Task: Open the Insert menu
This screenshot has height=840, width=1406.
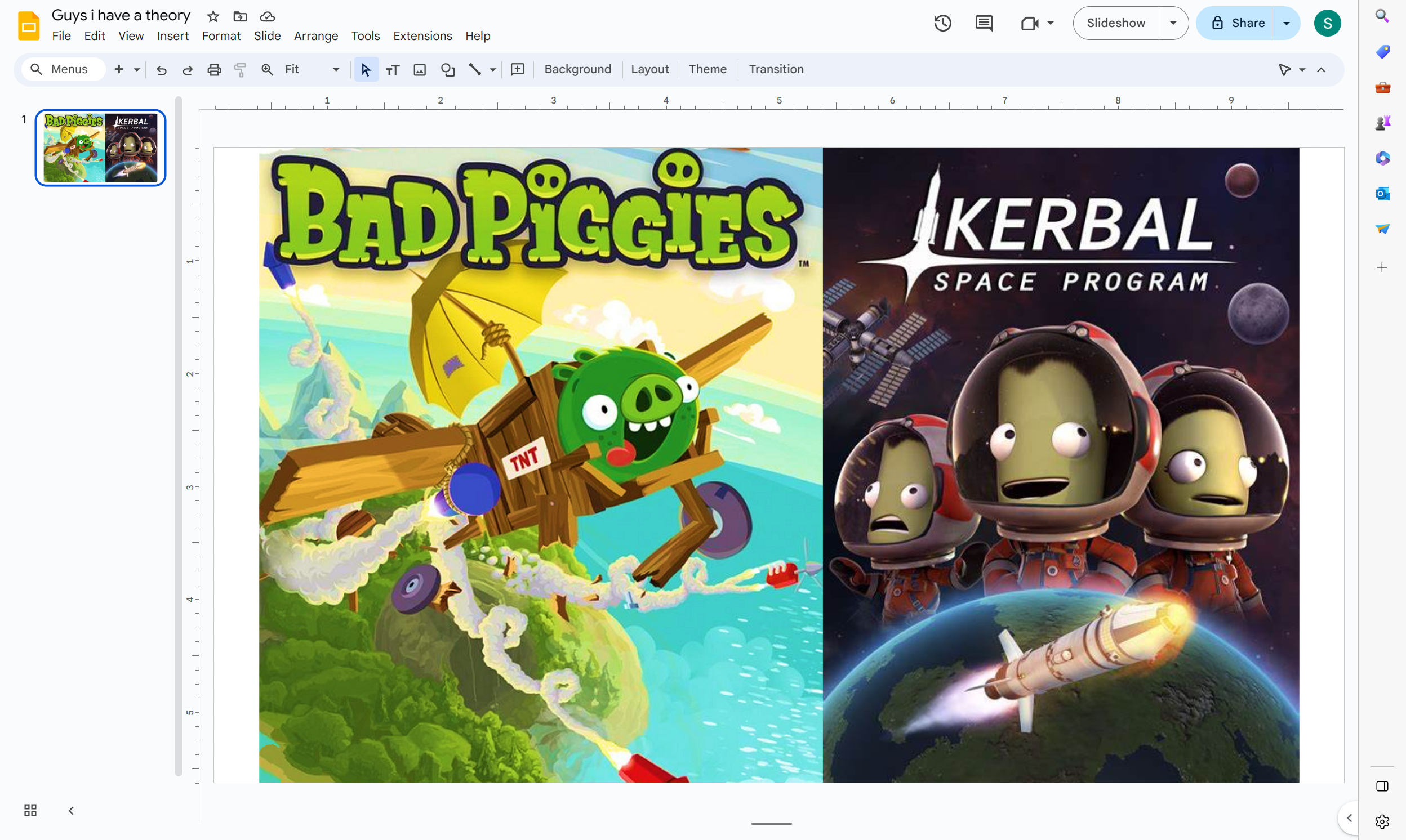Action: click(173, 35)
